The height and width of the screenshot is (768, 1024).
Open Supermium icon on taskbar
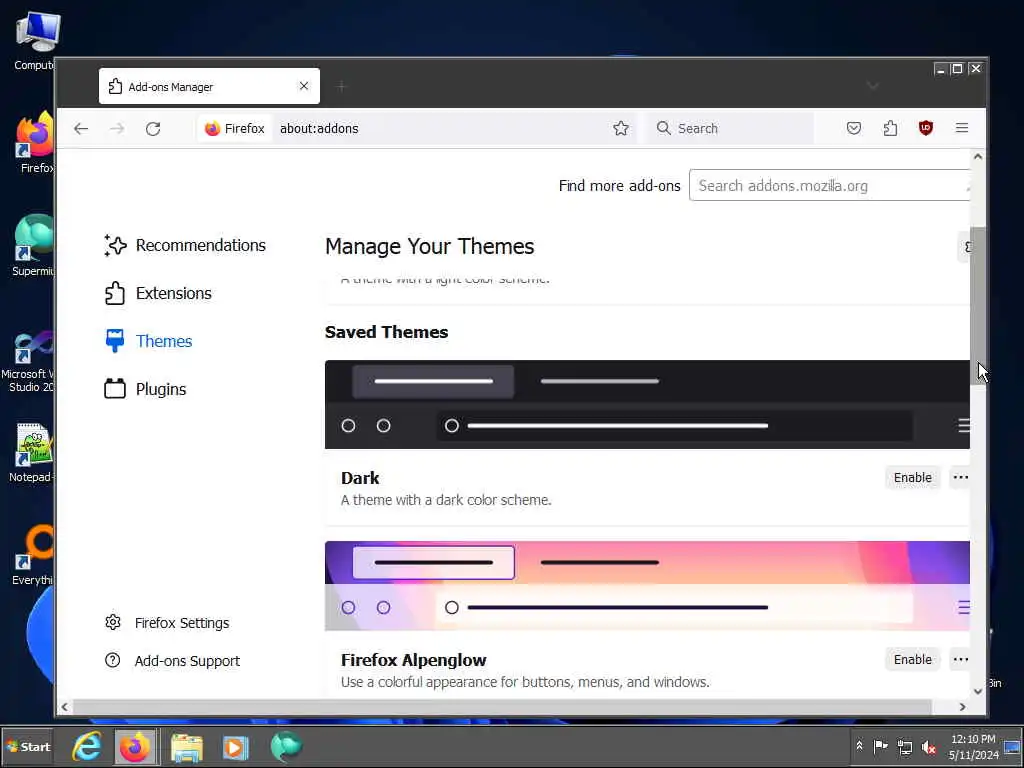click(x=286, y=746)
